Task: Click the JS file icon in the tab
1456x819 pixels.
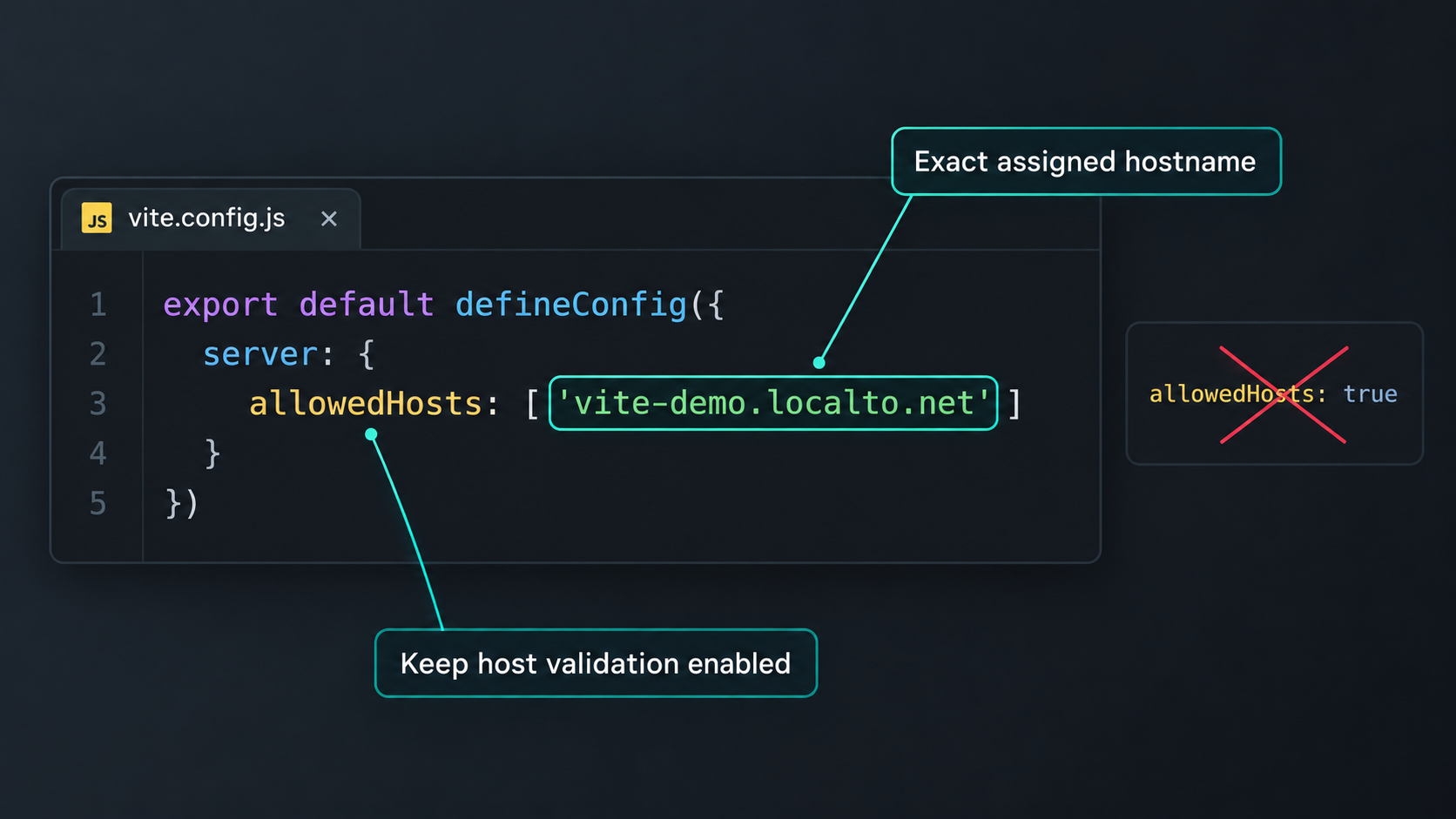Action: tap(97, 218)
